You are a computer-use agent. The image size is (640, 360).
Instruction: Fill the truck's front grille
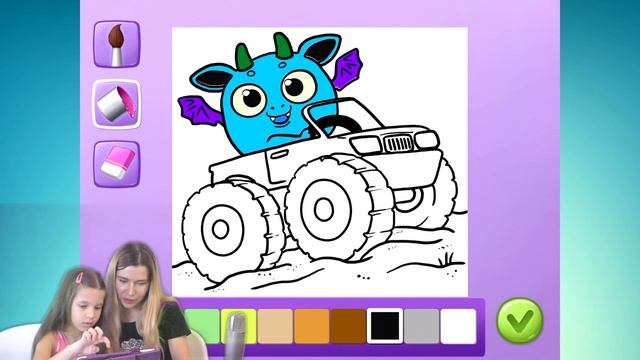point(398,143)
